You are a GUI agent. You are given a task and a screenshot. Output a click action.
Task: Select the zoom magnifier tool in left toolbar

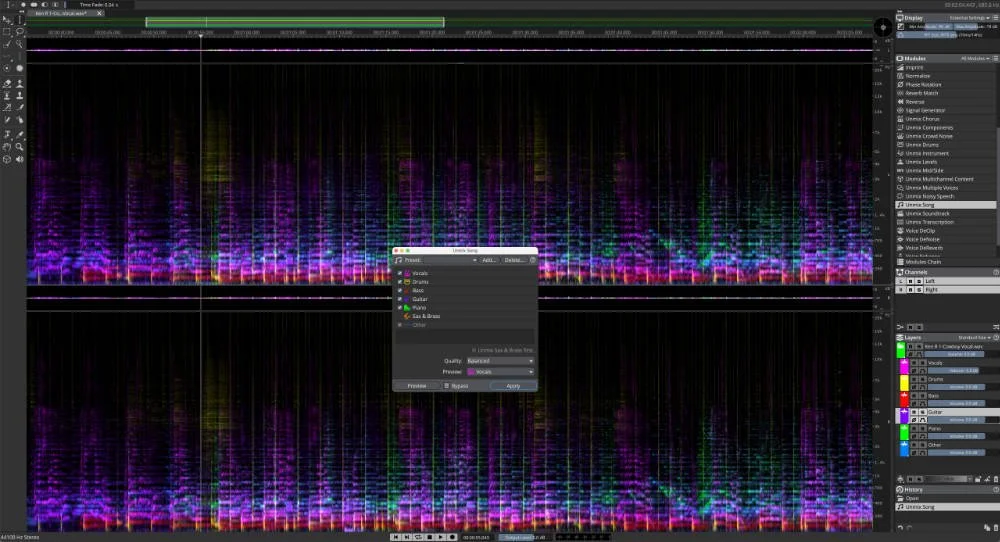19,147
